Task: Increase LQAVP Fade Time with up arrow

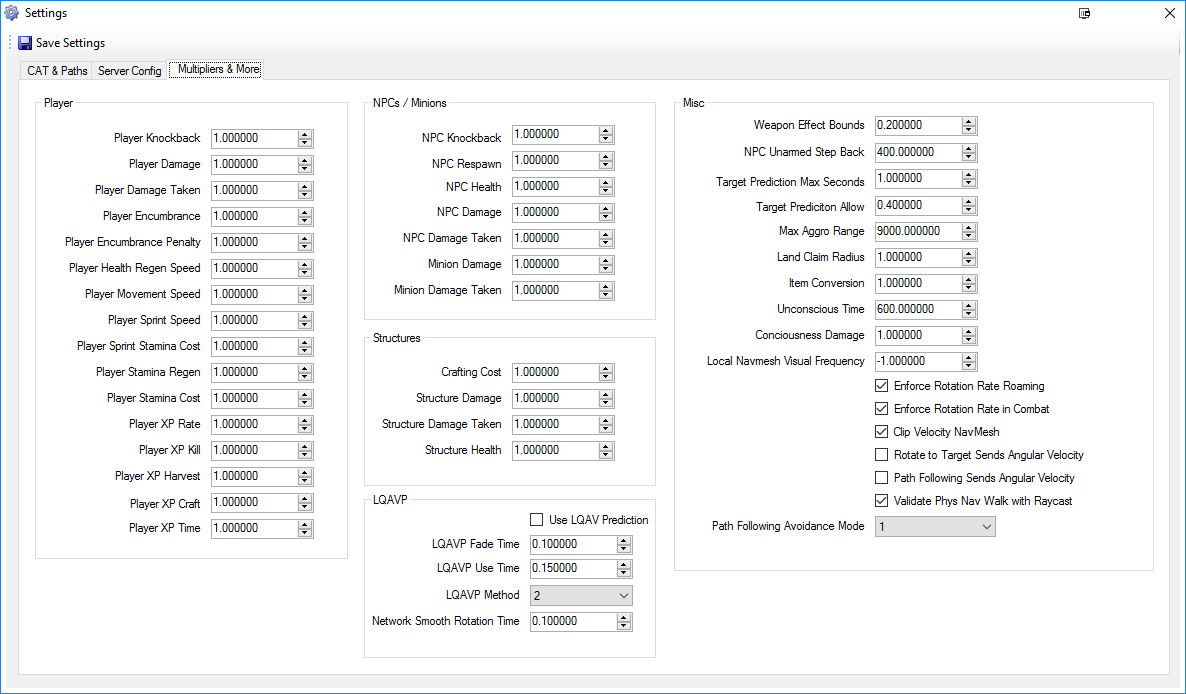Action: [x=624, y=540]
